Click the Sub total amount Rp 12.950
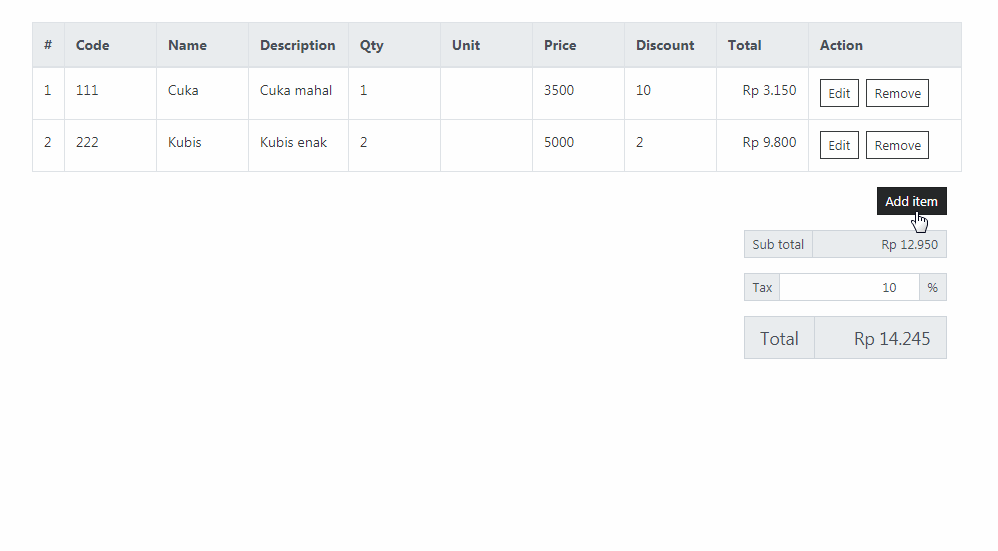The image size is (998, 551). point(909,244)
